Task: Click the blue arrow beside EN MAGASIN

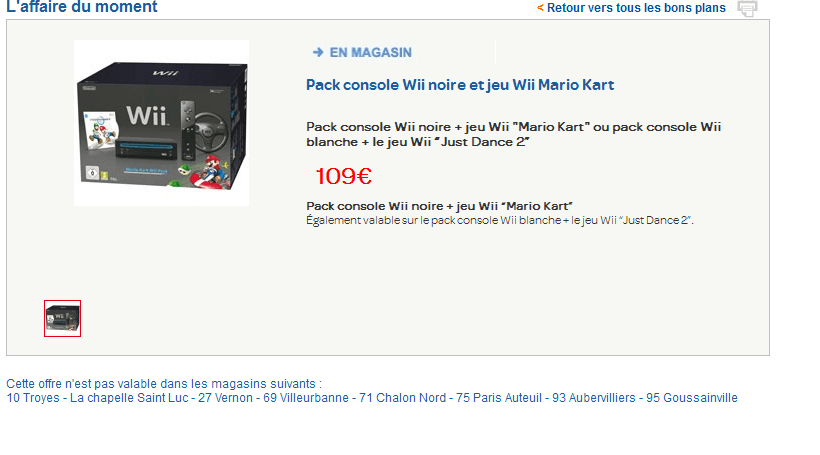Action: coord(318,52)
